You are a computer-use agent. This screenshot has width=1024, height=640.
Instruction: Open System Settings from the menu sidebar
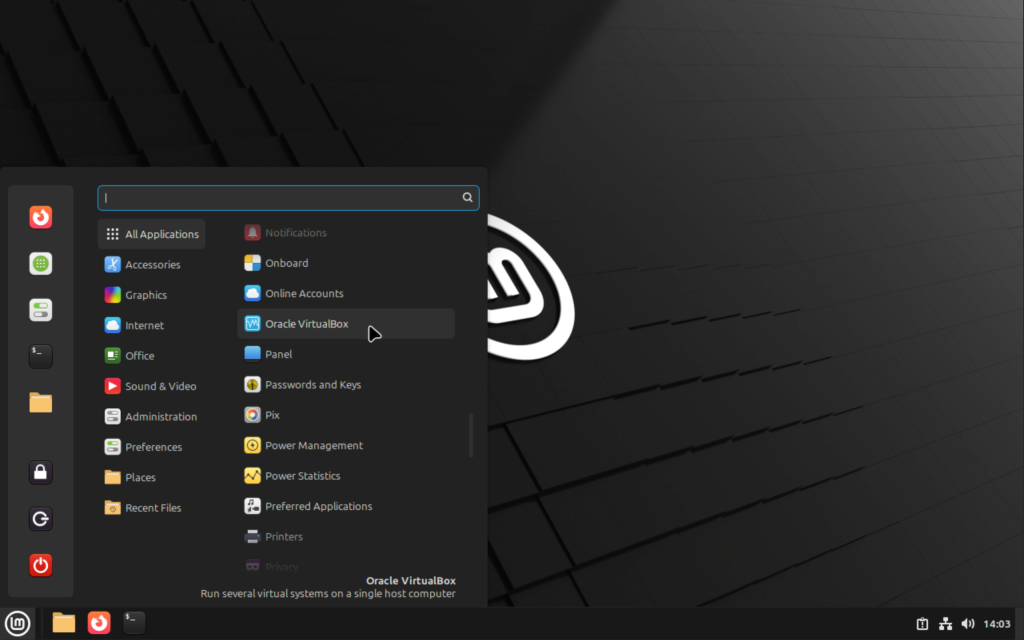click(x=40, y=310)
